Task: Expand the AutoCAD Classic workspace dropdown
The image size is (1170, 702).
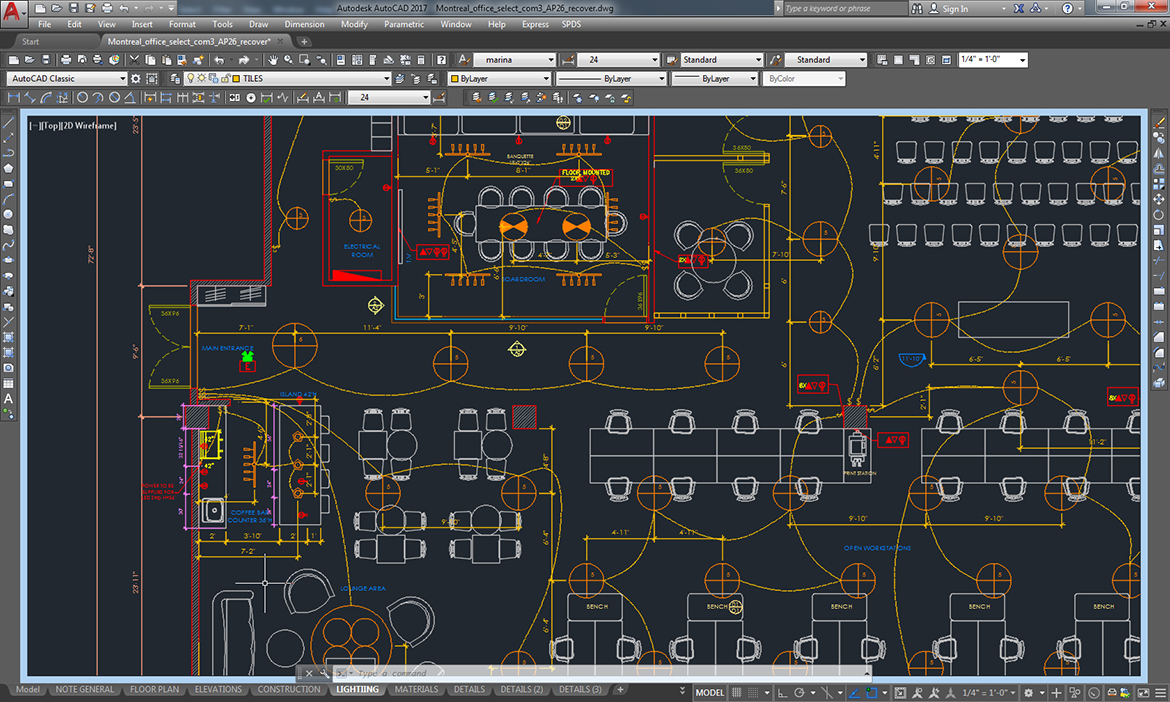Action: (121, 79)
